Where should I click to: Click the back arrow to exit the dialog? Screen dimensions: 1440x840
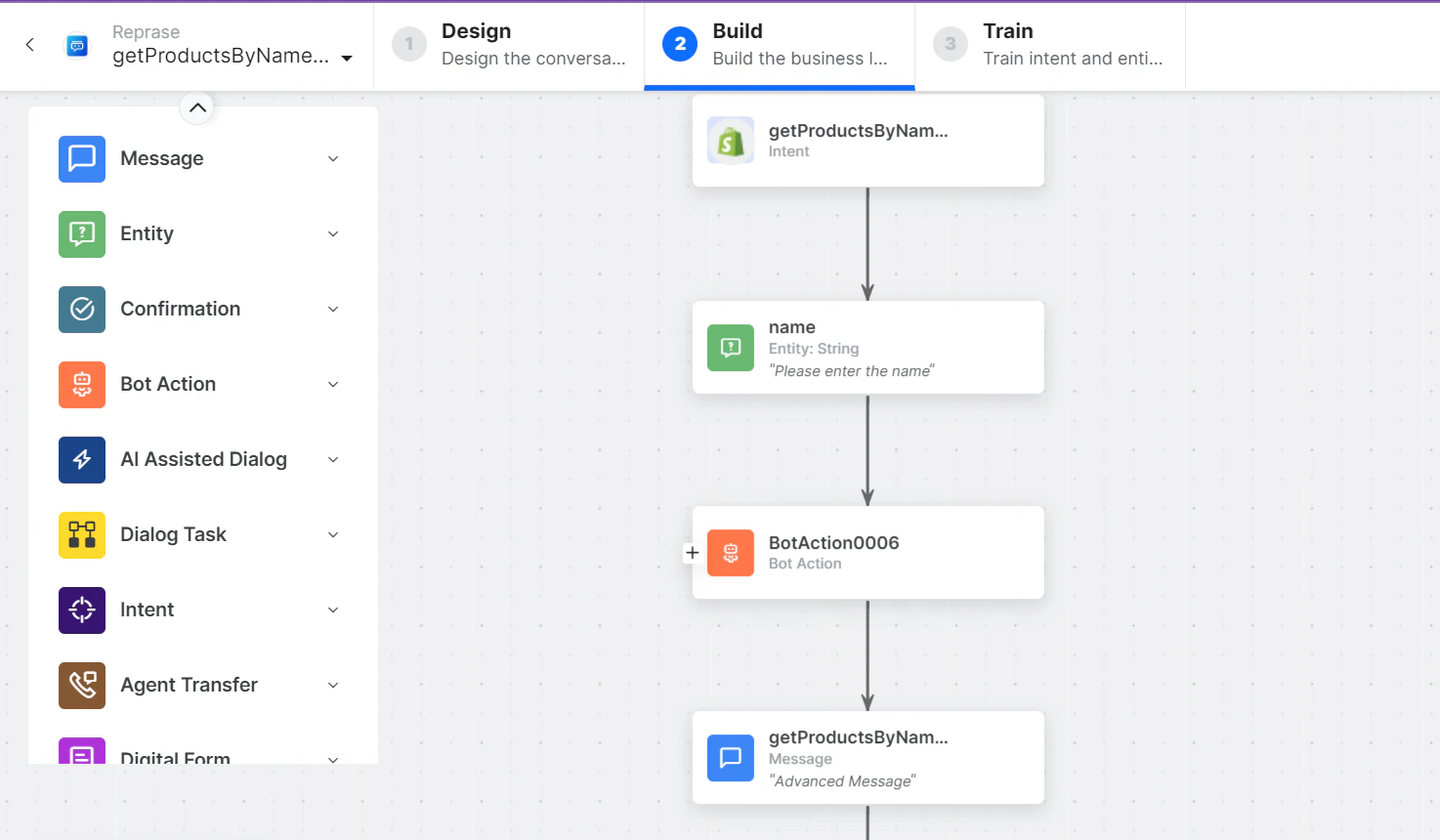27,45
